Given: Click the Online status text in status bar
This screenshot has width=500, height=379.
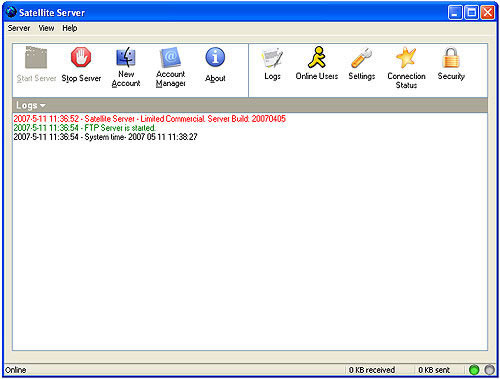Looking at the screenshot, I should [x=16, y=370].
